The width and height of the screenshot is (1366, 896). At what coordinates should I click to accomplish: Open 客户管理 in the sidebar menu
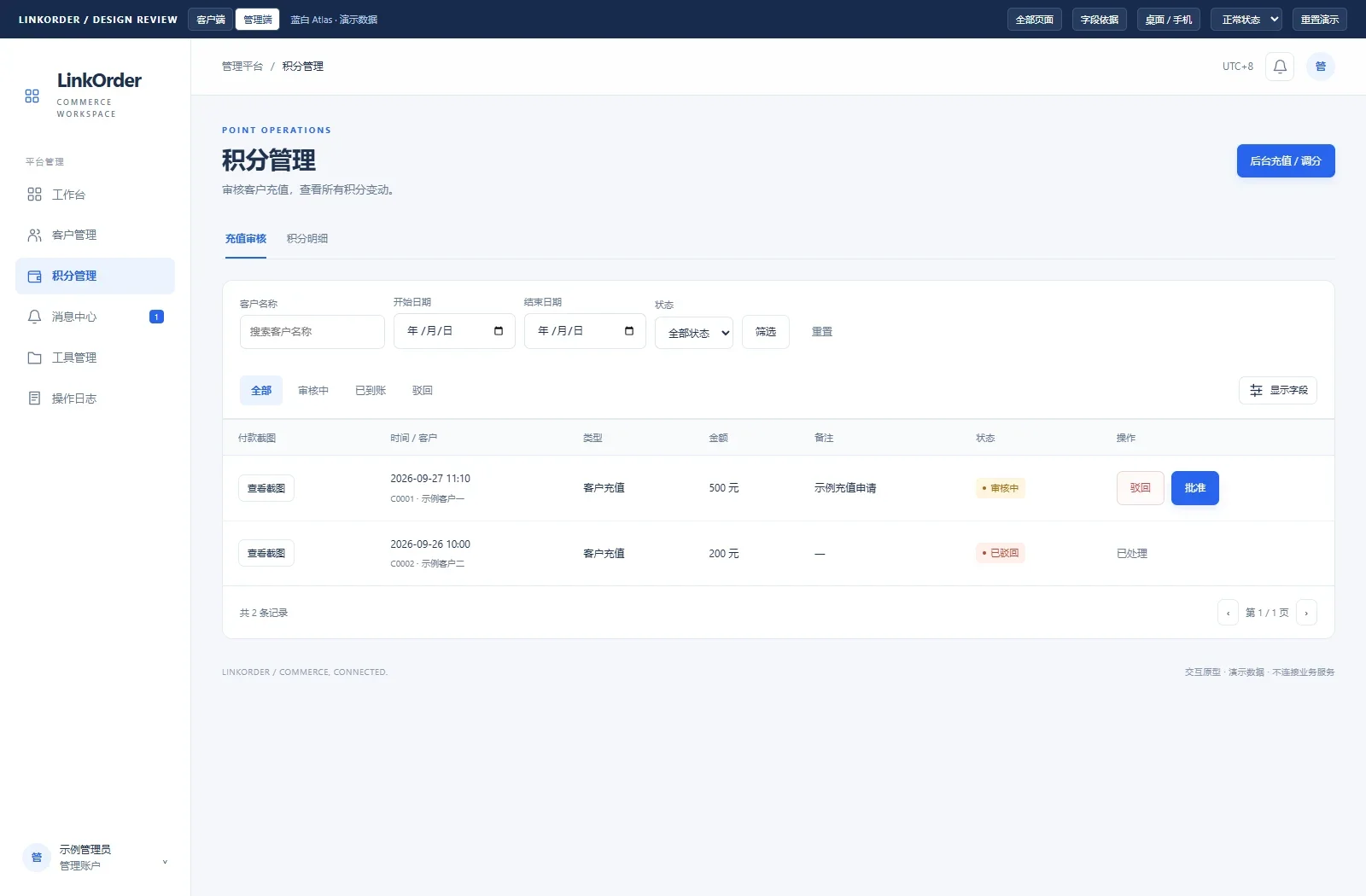pos(95,235)
